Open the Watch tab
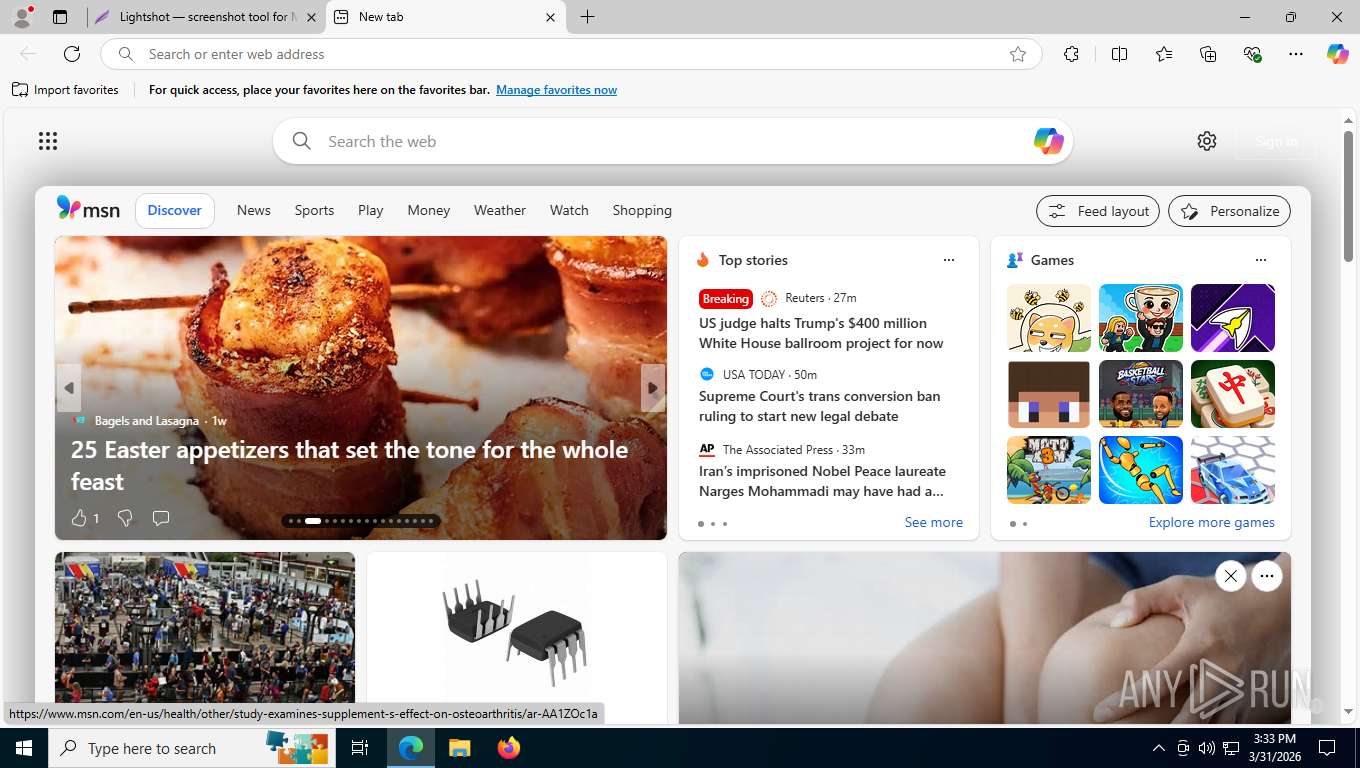Screen dimensions: 1360x768 click(569, 211)
